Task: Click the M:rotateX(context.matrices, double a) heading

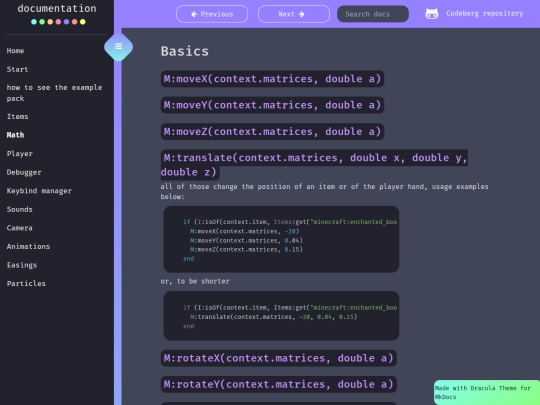Action: tap(279, 358)
